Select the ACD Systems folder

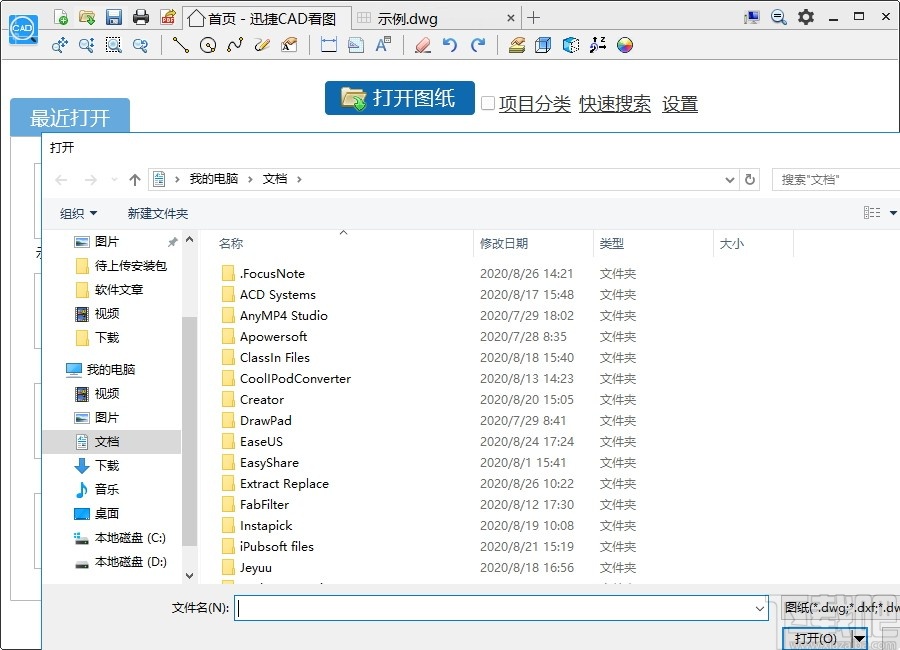278,295
